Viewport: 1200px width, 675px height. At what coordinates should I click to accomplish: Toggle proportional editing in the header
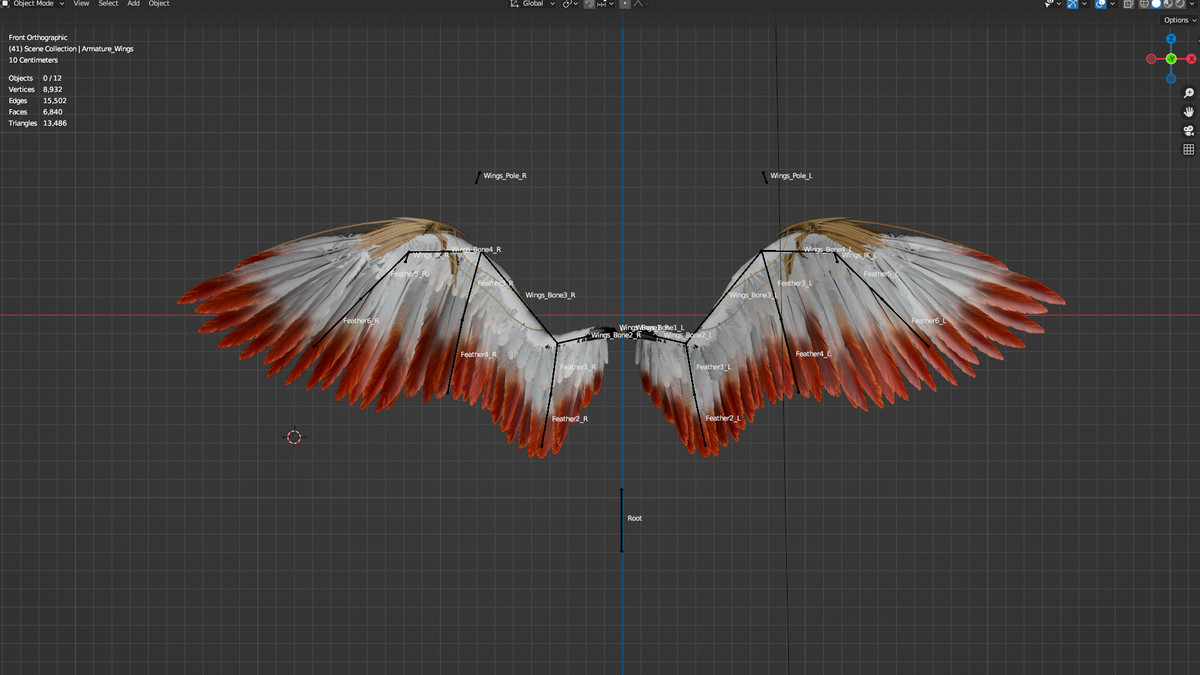coord(625,4)
